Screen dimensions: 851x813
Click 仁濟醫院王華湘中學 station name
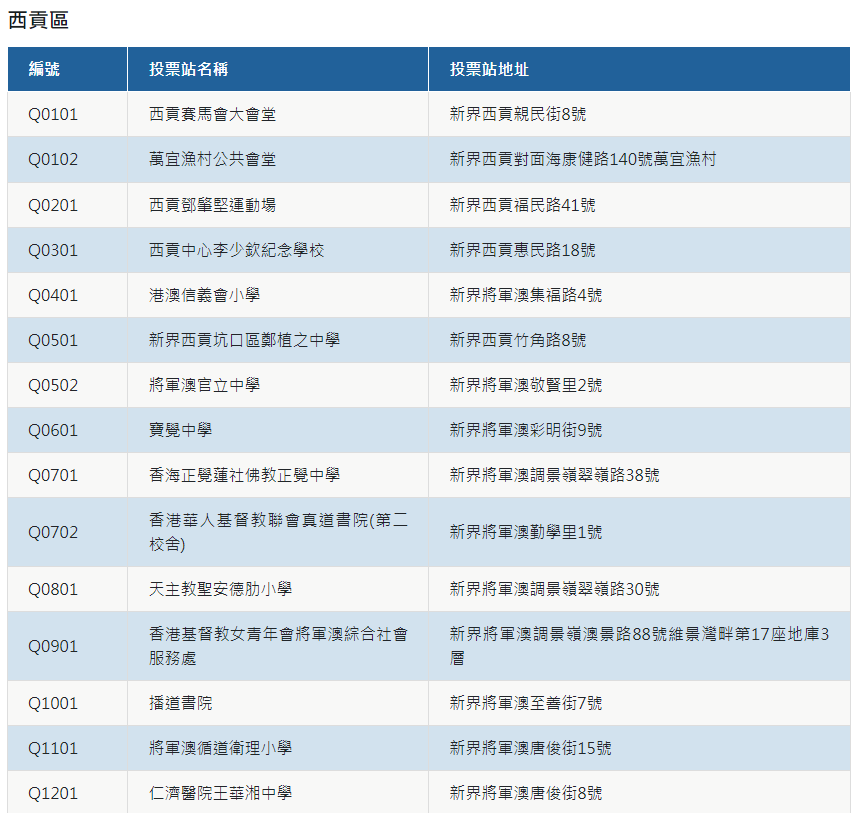[x=220, y=793]
